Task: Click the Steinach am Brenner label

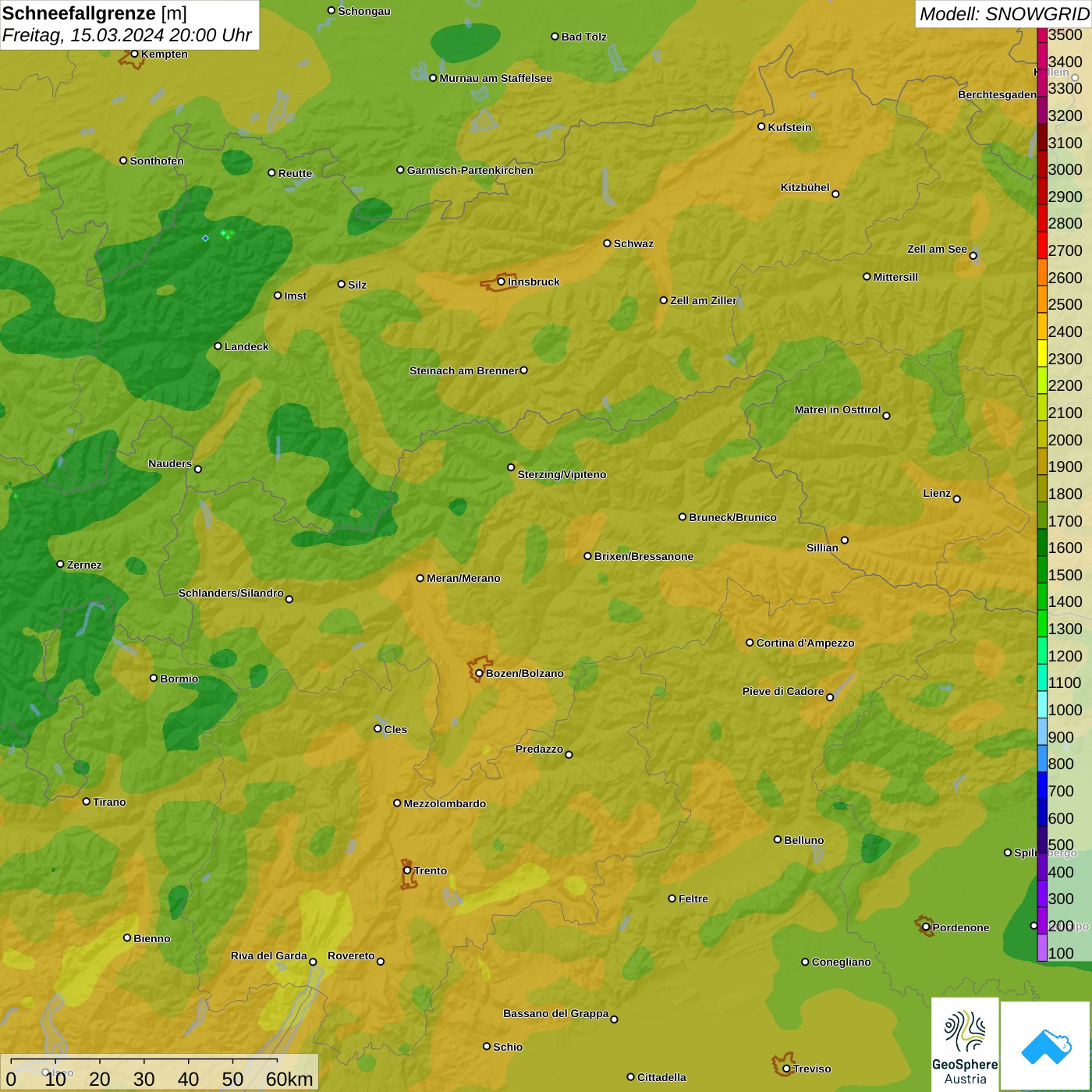Action: point(463,370)
